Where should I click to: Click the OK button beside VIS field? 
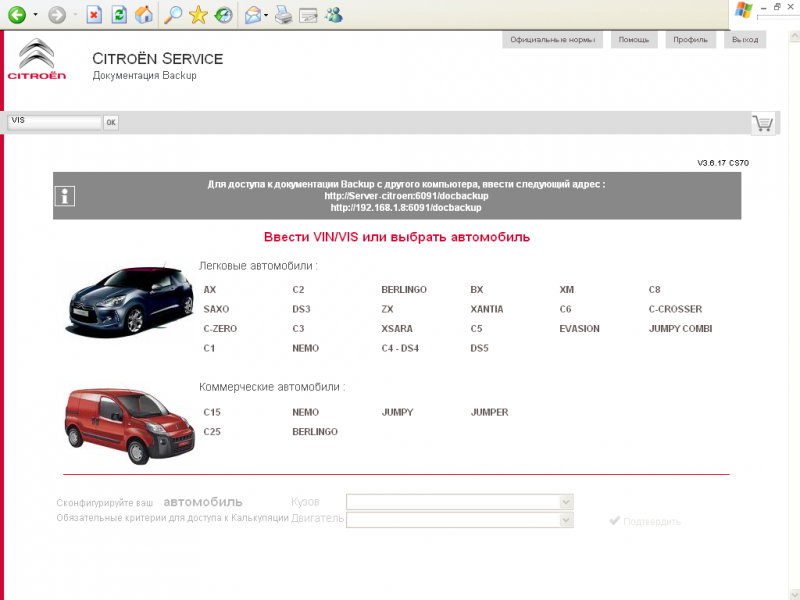(111, 122)
